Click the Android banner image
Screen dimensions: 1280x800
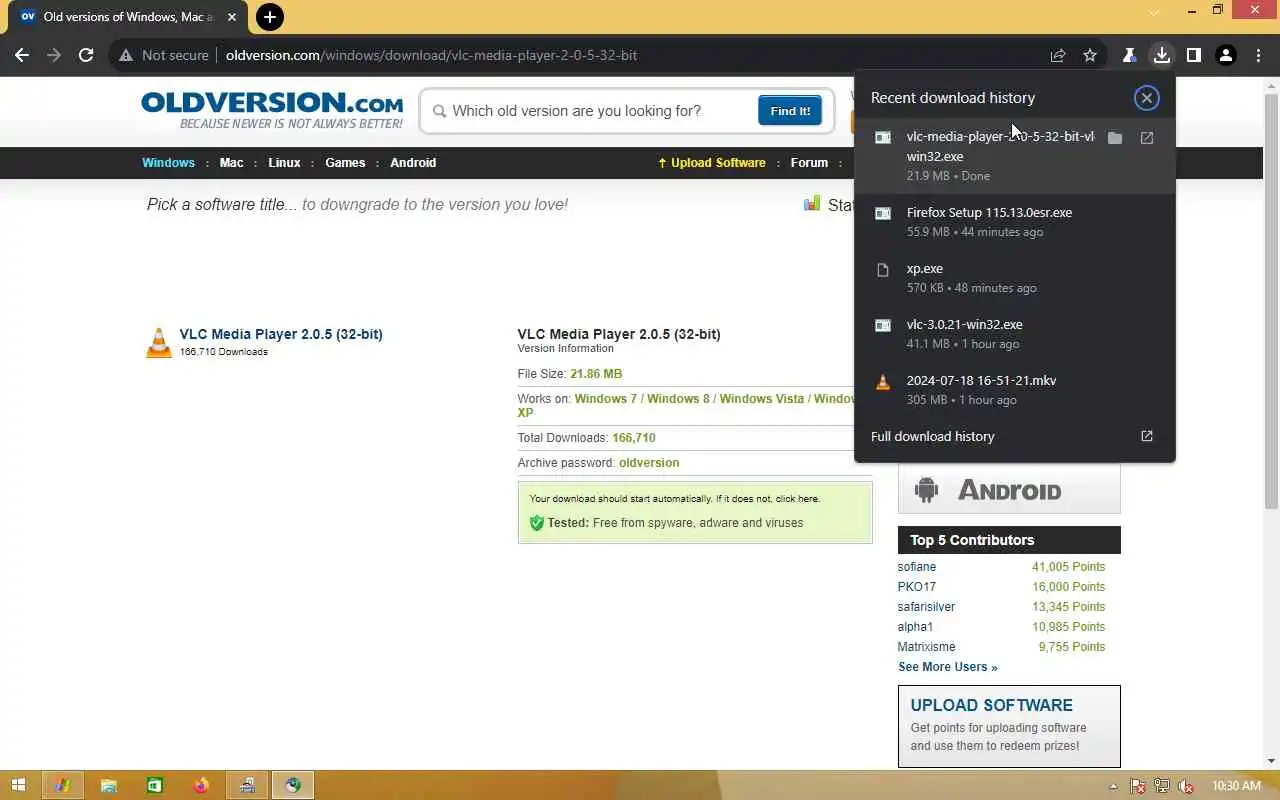pyautogui.click(x=1009, y=489)
